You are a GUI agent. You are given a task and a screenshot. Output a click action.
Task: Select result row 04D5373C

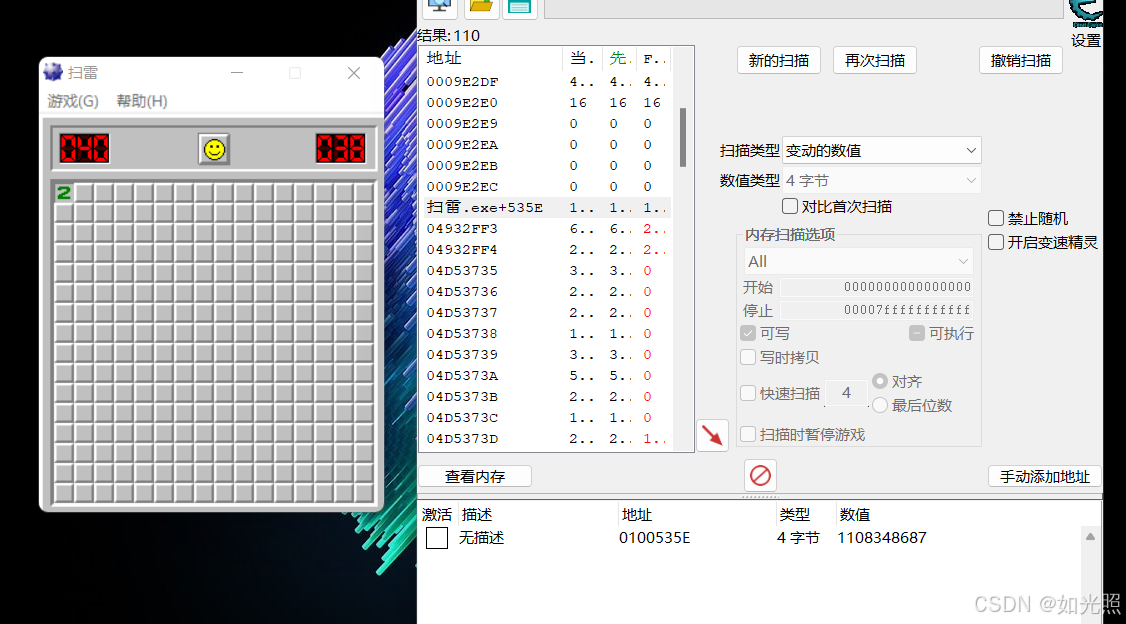547,418
